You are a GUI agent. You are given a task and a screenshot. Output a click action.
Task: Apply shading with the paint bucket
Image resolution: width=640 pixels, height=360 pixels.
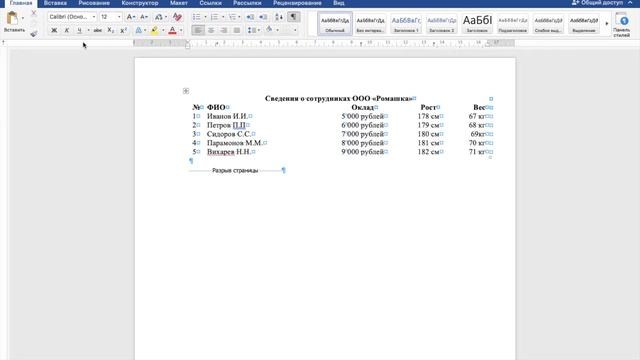tap(269, 29)
